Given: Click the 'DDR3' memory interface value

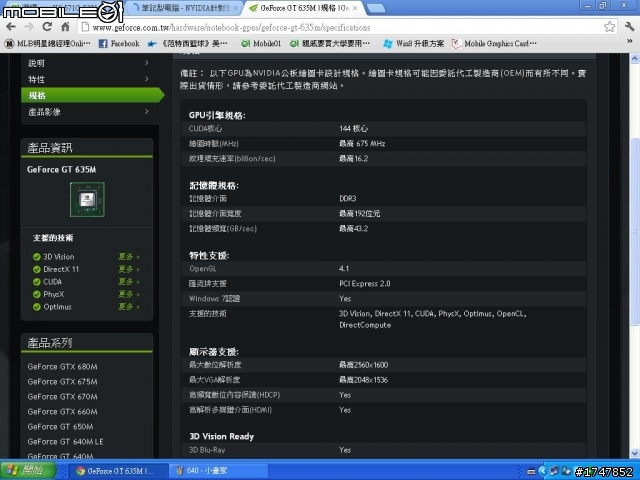Looking at the screenshot, I should pyautogui.click(x=348, y=198).
